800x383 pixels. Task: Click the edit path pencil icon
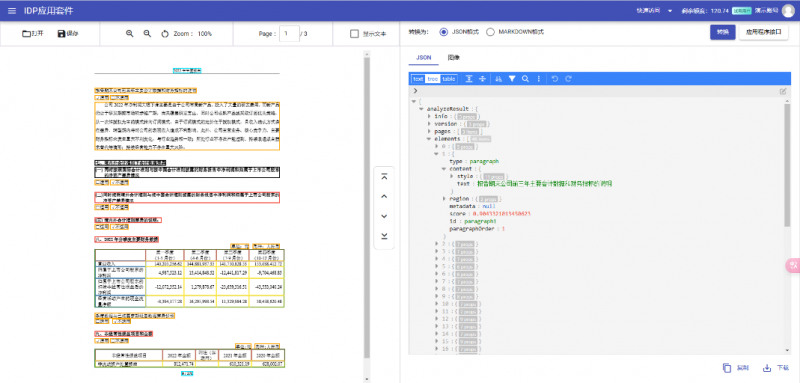[783, 91]
